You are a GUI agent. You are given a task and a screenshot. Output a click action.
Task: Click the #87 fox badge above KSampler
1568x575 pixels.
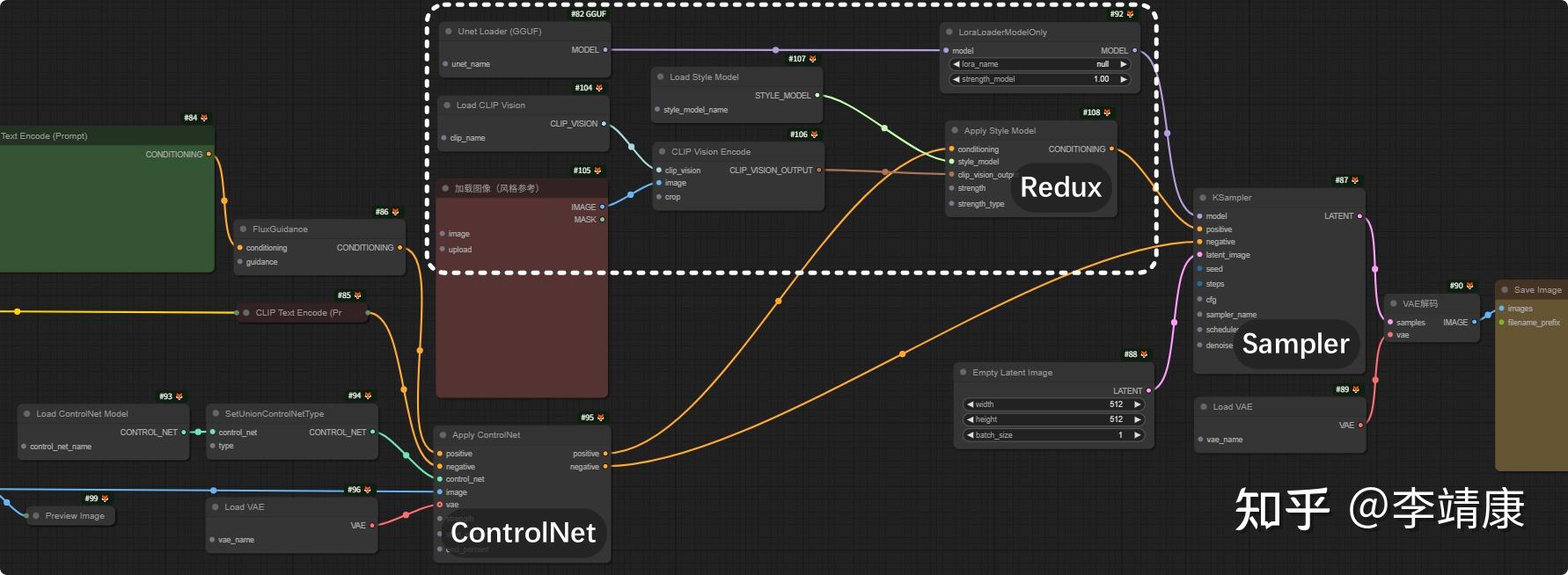click(1347, 180)
